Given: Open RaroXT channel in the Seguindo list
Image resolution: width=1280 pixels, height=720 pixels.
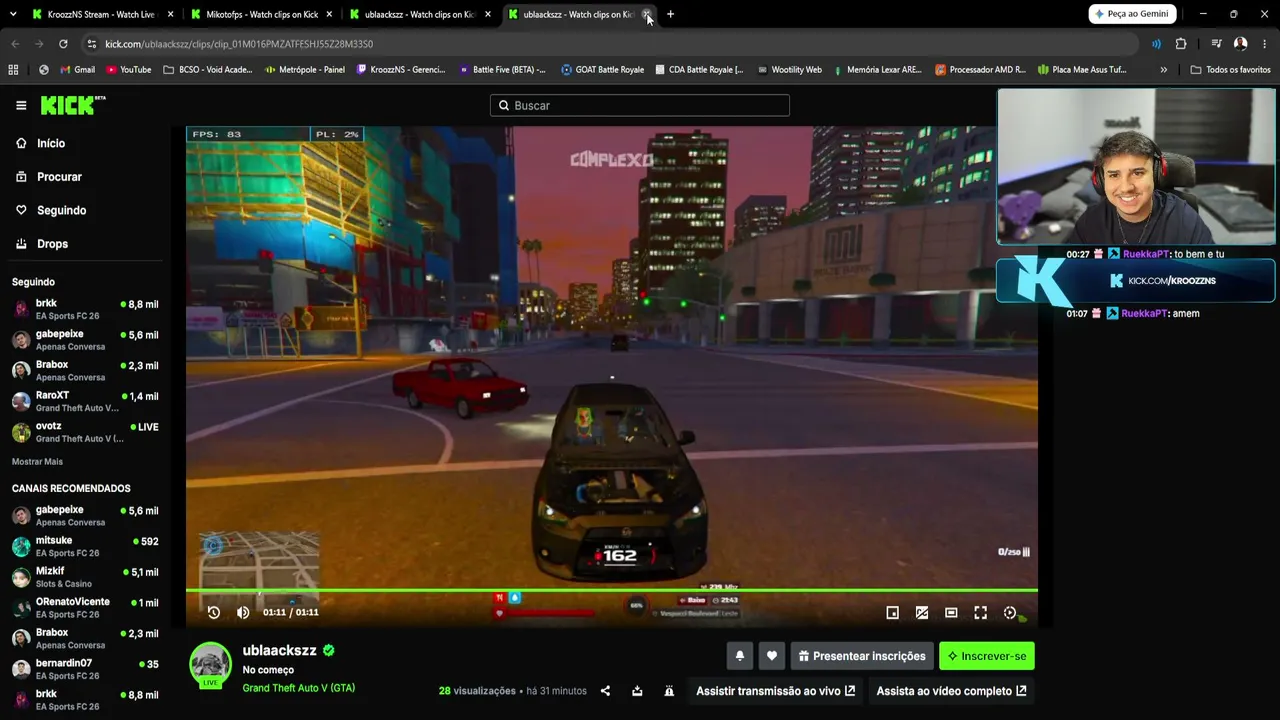Looking at the screenshot, I should pos(86,402).
